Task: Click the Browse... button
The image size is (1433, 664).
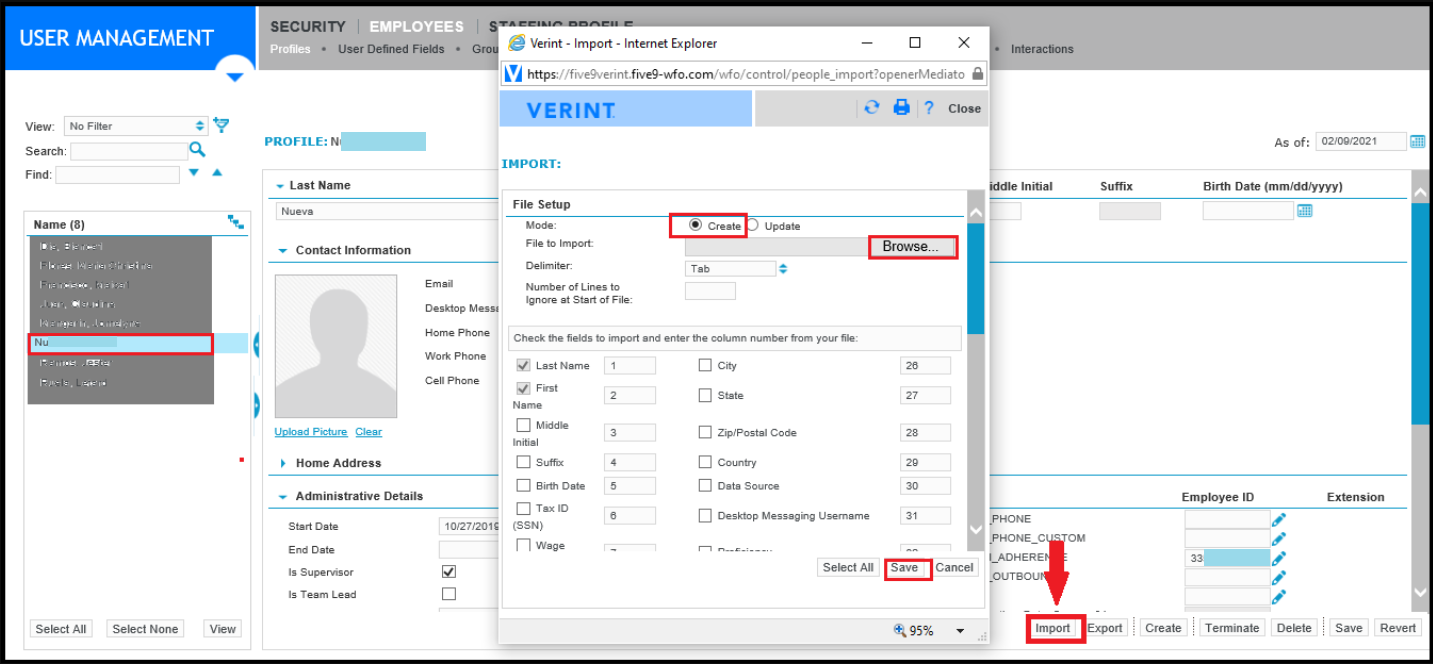Action: [911, 246]
